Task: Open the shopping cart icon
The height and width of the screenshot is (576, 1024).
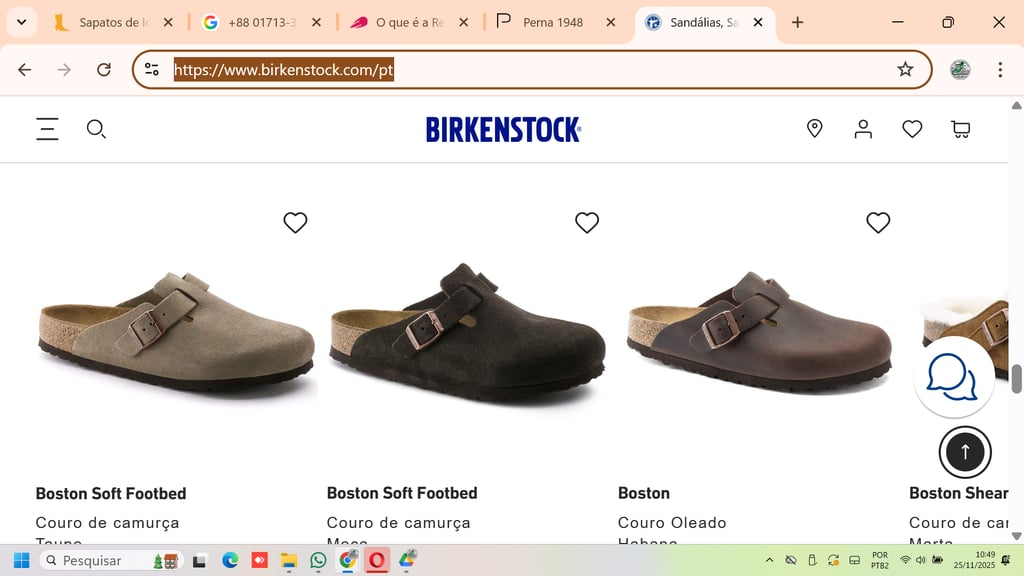Action: (x=961, y=129)
